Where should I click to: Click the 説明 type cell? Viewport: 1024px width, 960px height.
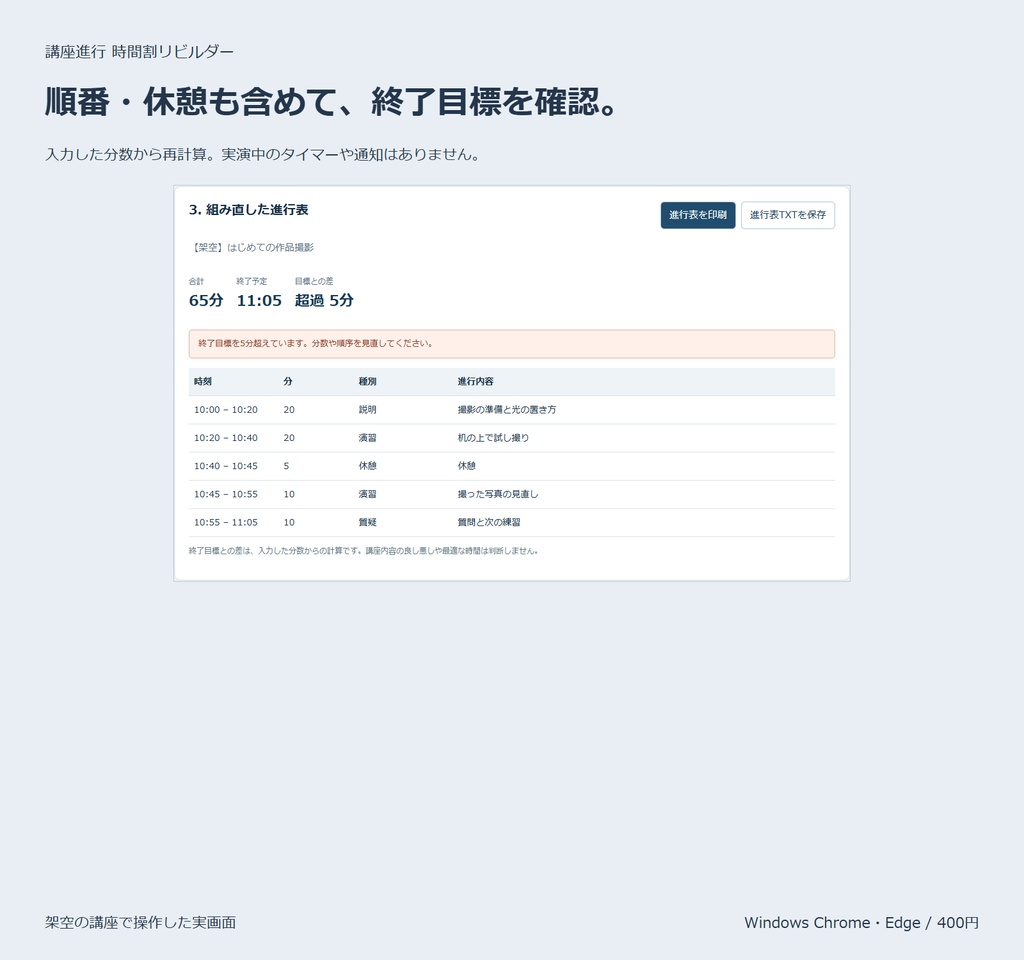click(367, 409)
